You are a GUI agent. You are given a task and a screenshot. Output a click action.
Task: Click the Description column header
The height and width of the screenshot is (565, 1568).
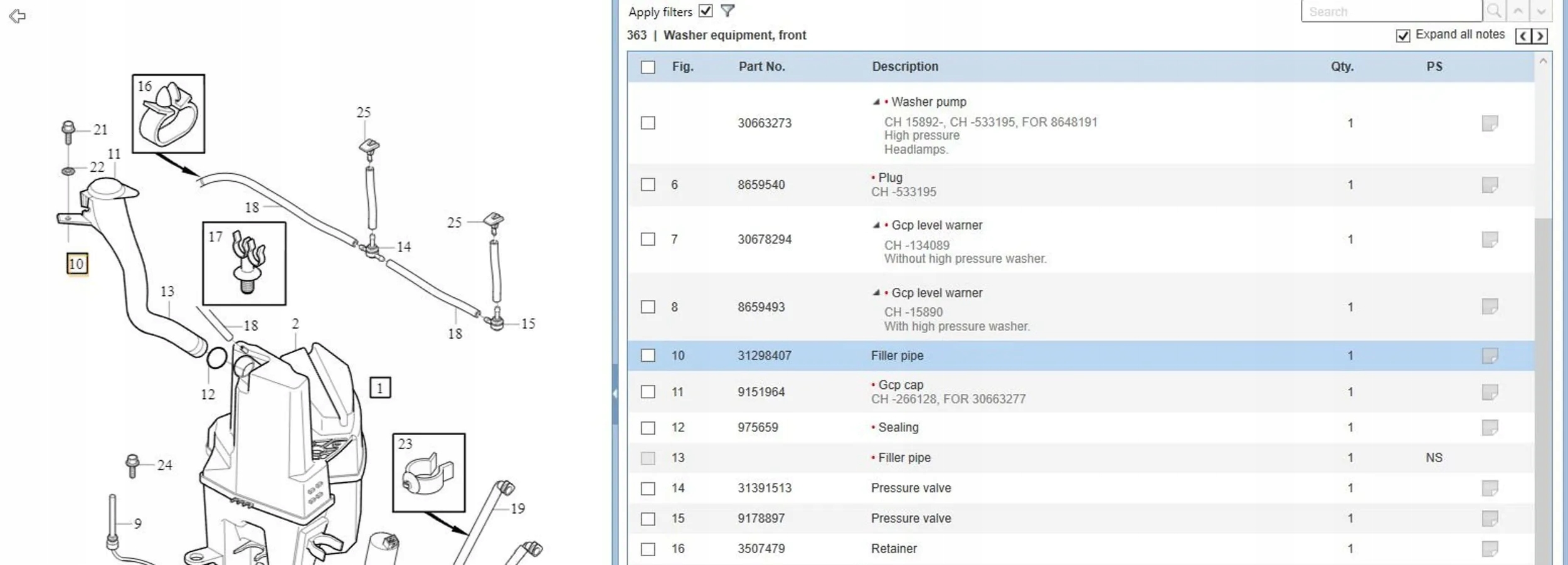pos(904,66)
